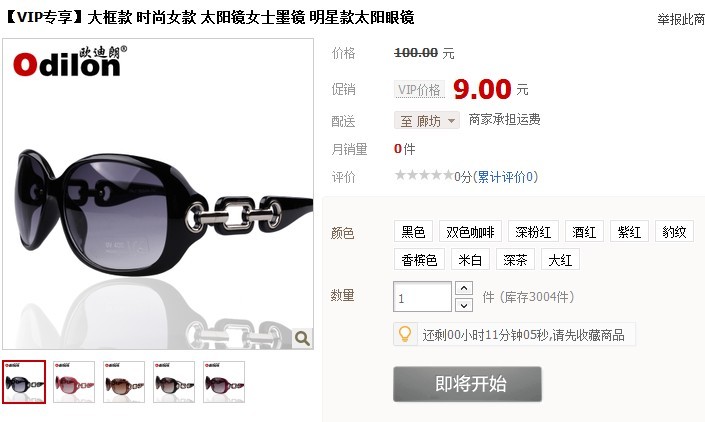
Task: Click the quantity input field
Action: pyautogui.click(x=422, y=297)
